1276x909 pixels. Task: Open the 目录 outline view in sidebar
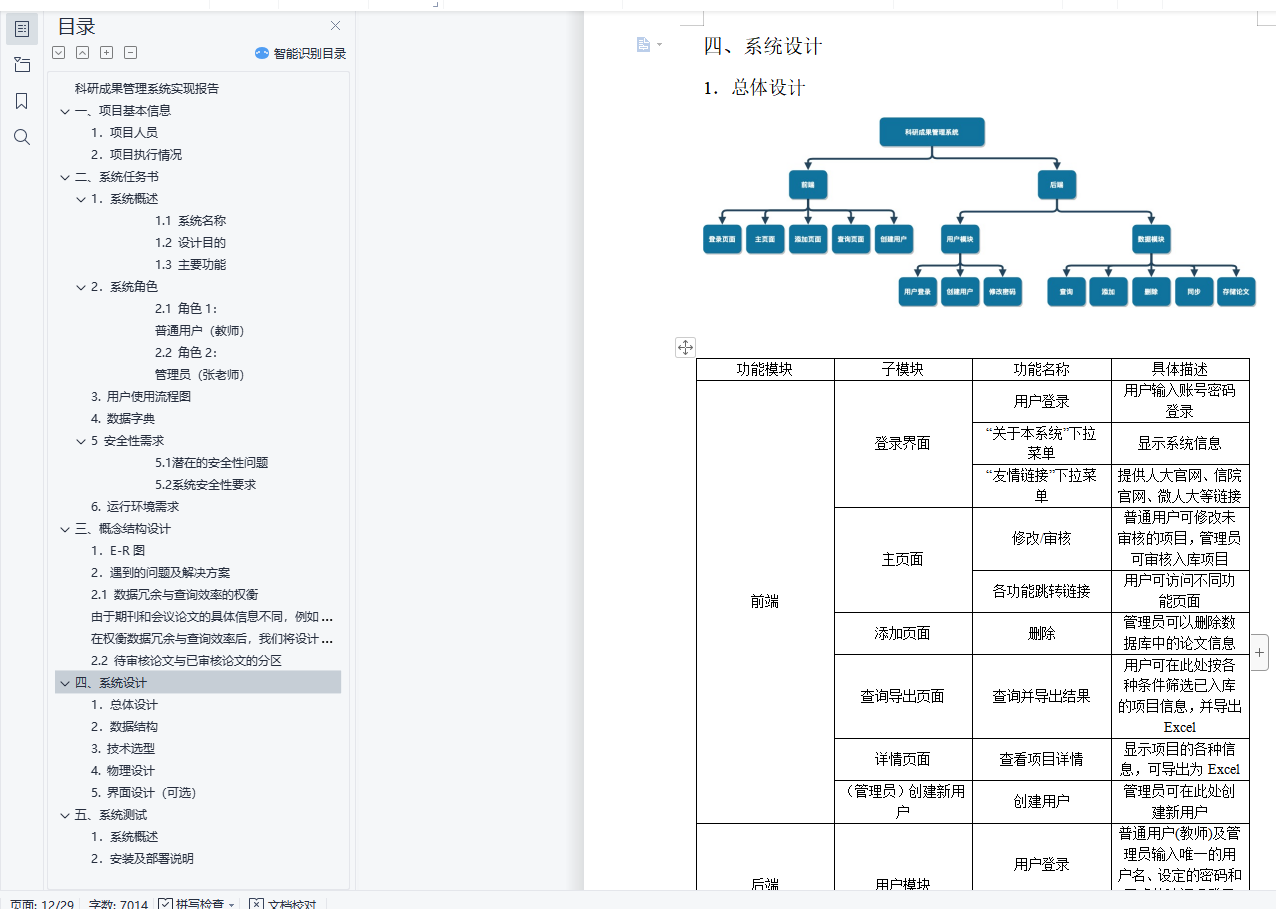22,29
